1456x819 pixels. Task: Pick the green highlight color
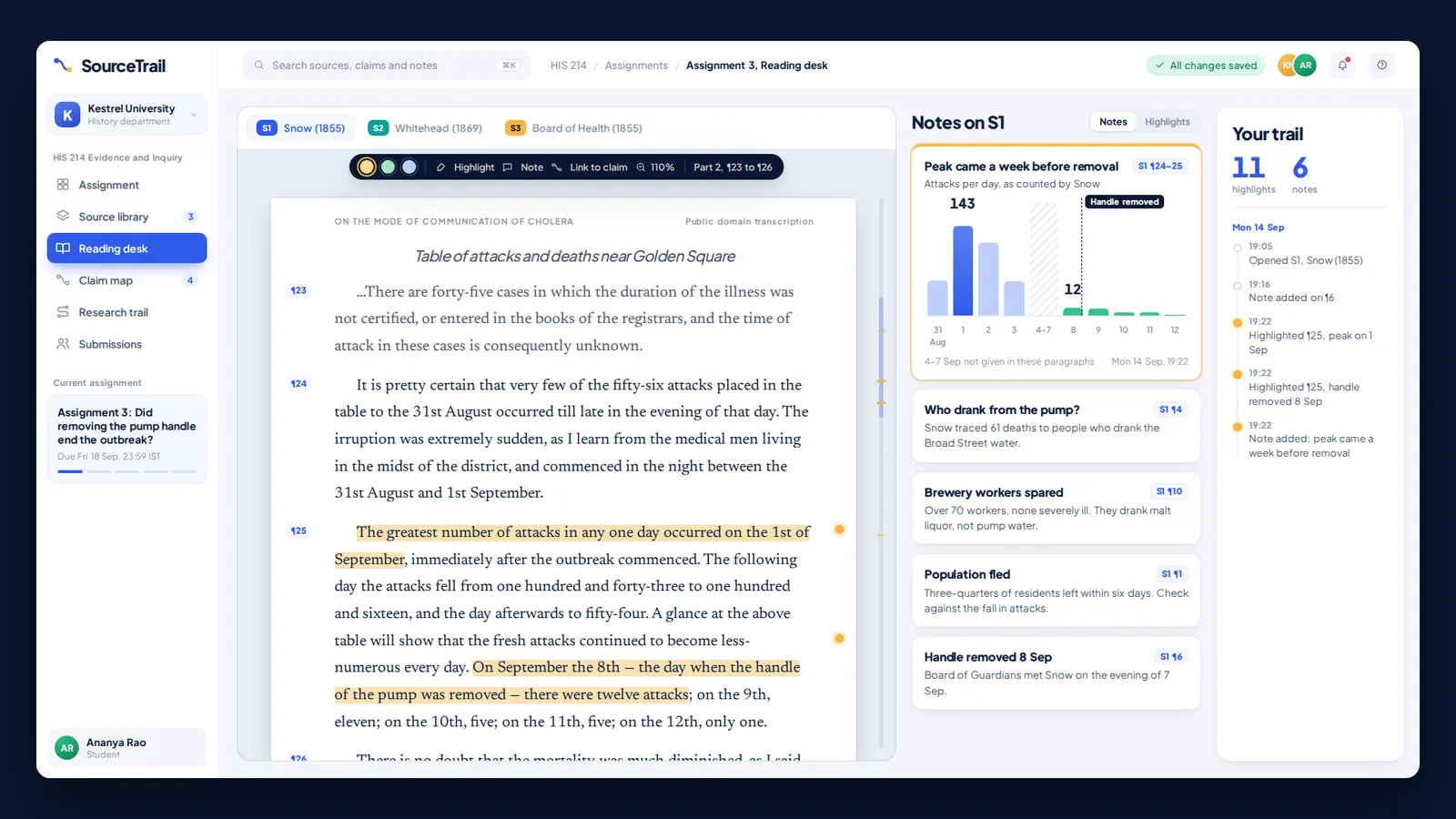[388, 167]
